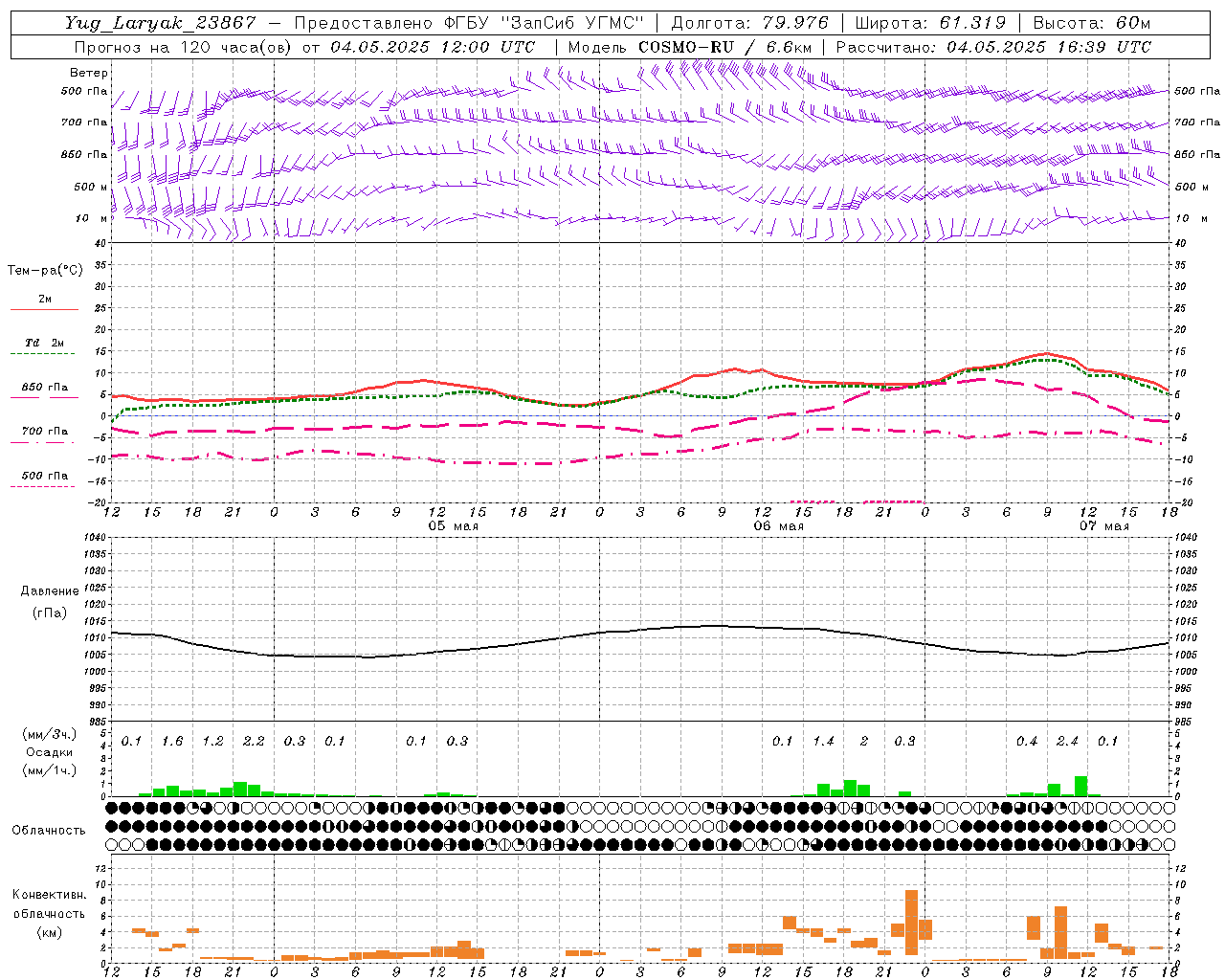1225x980 pixels.
Task: Click the '07 мая' date label
Action: 1103,526
